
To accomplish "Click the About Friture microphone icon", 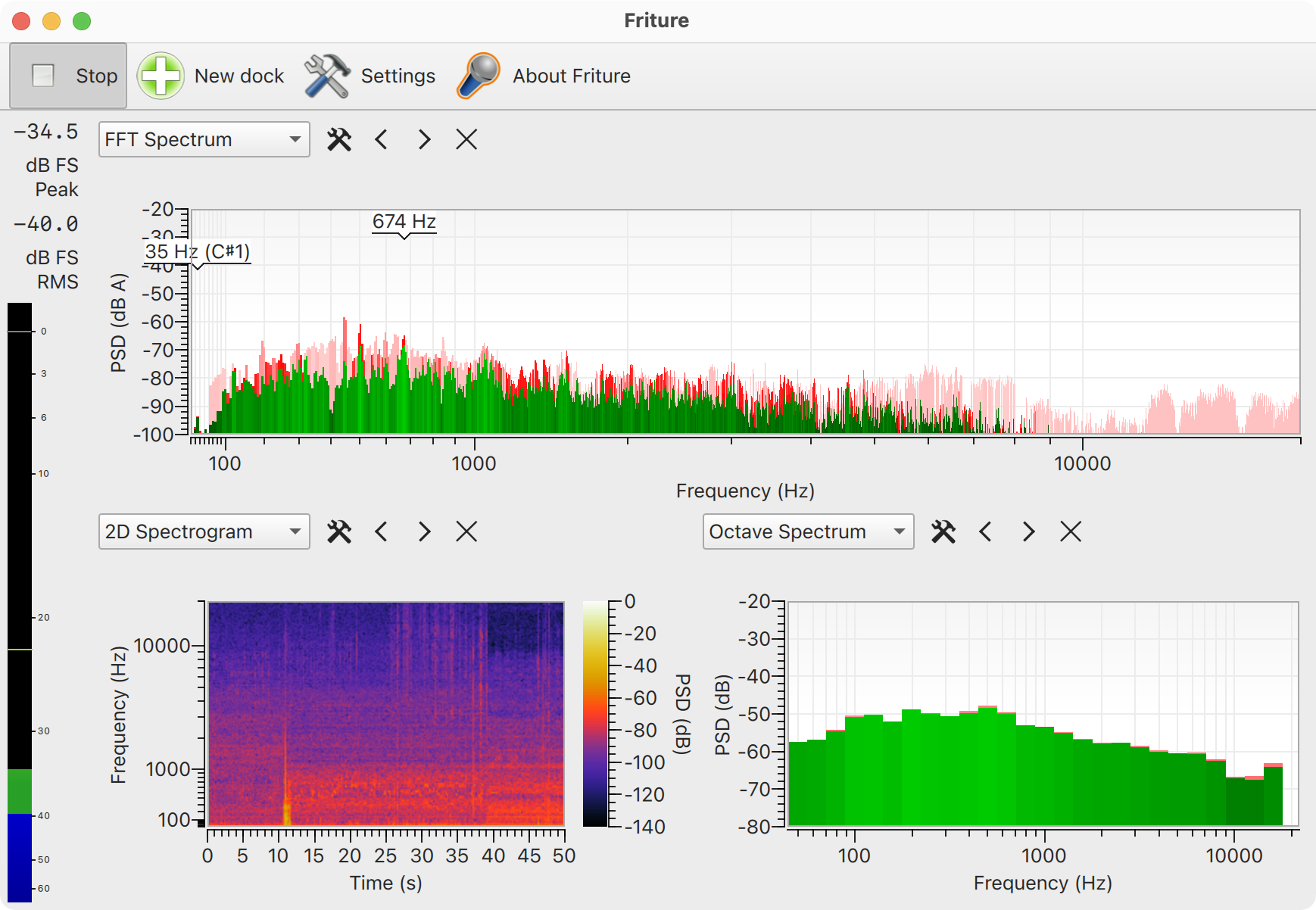I will pyautogui.click(x=479, y=76).
